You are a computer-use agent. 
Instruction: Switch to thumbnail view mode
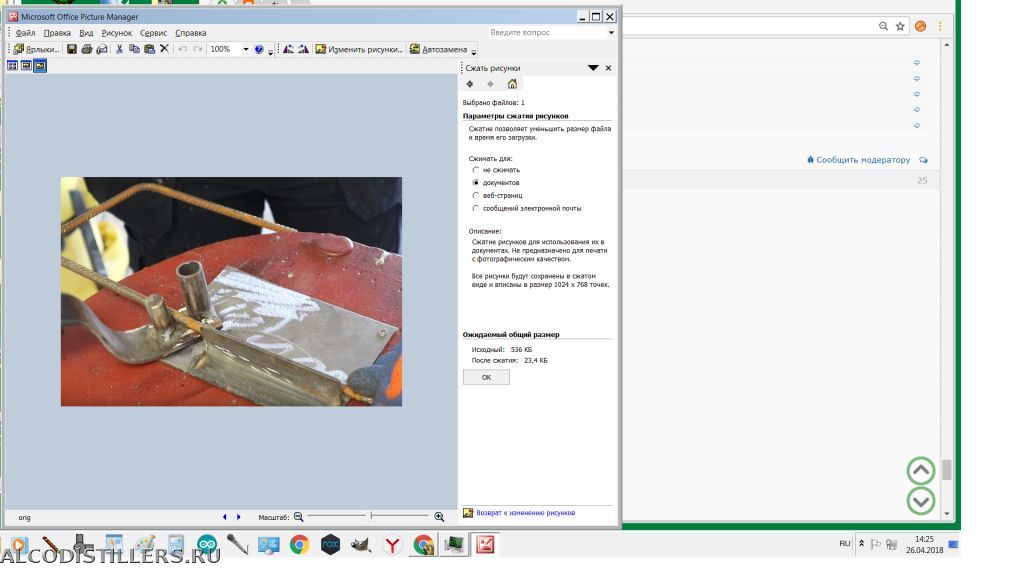(x=12, y=66)
